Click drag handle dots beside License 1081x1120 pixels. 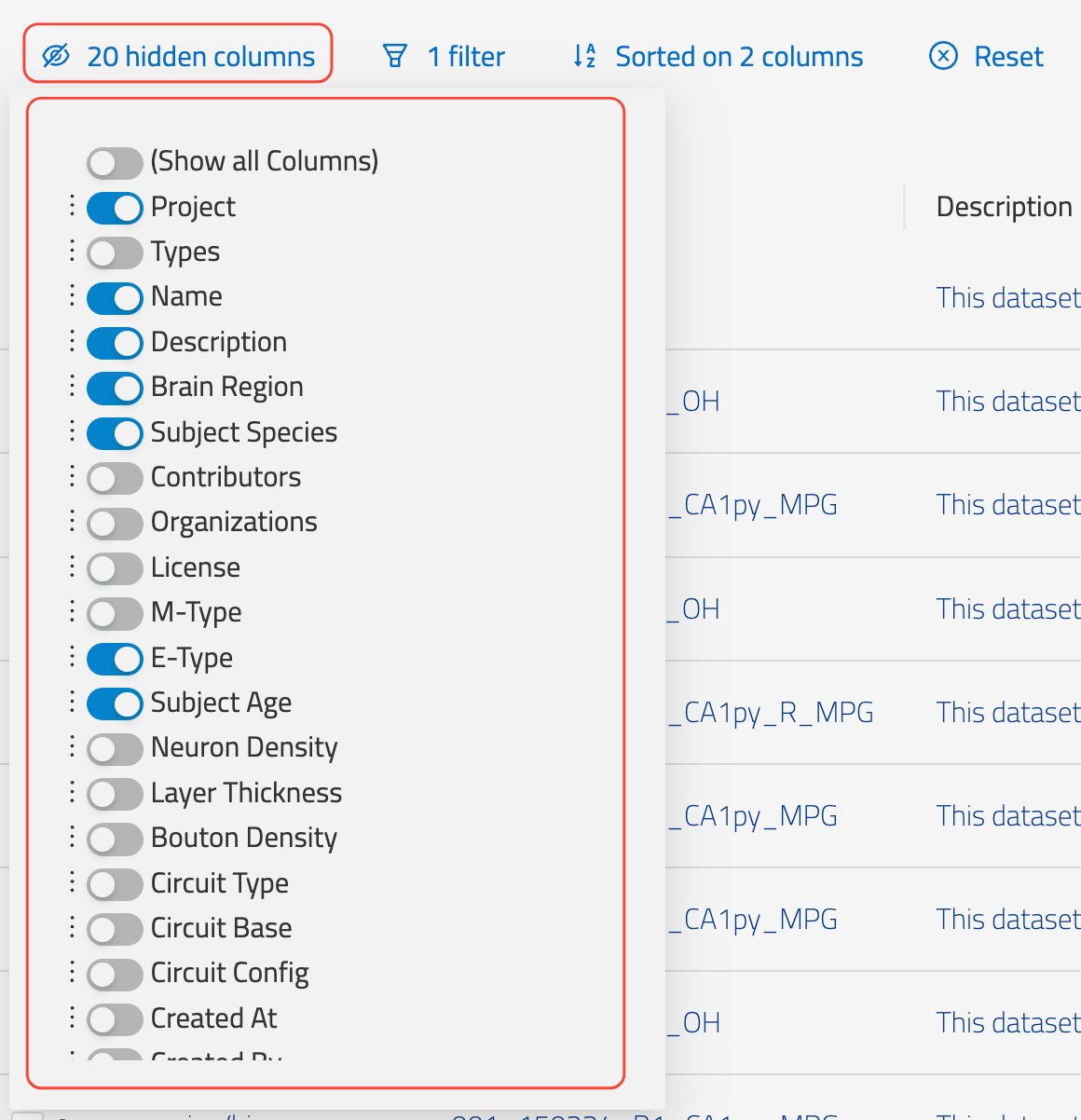(72, 567)
